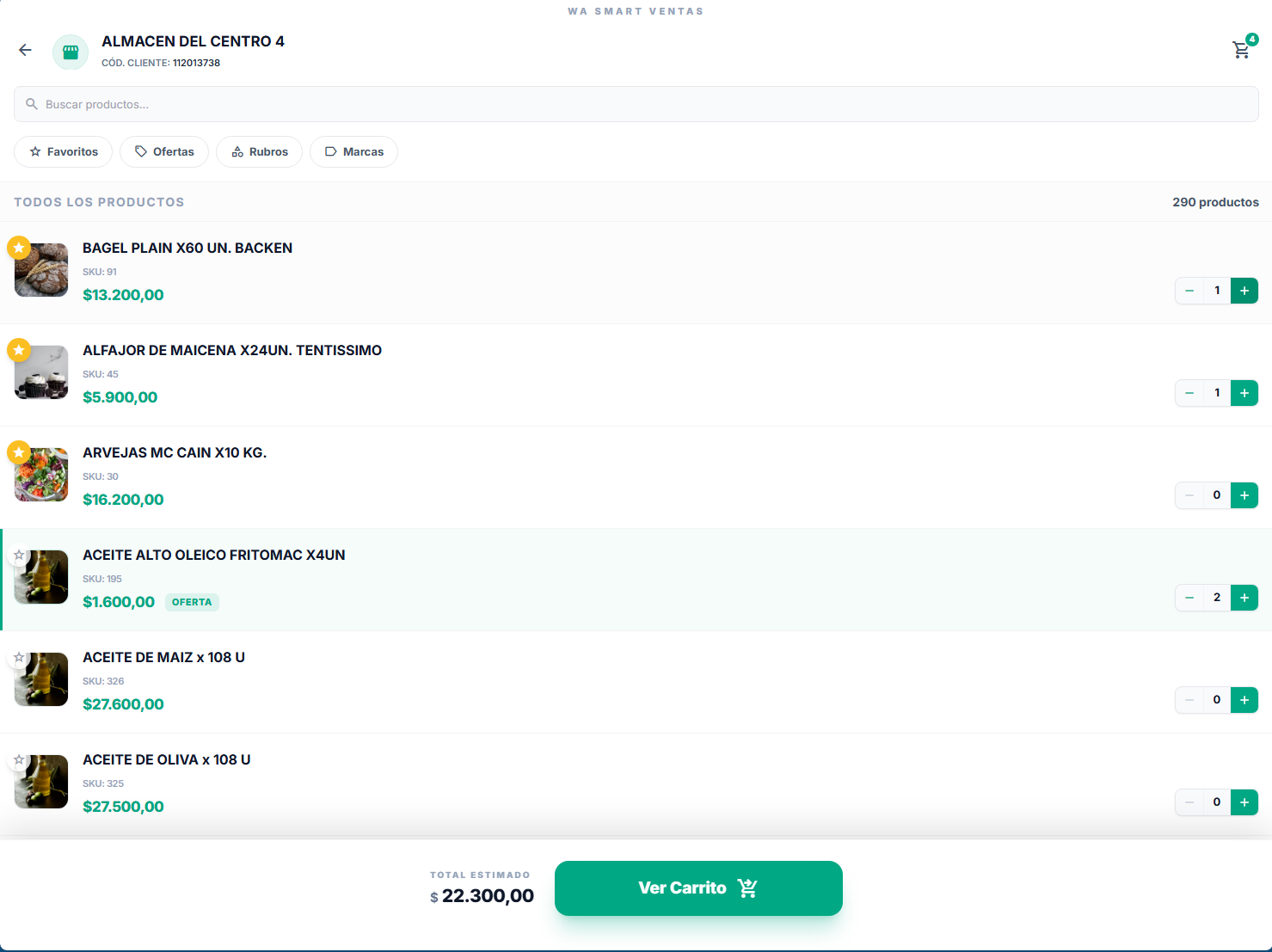Viewport: 1272px width, 952px height.
Task: Open ACEITE DE MAIZ product thumbnail
Action: point(41,679)
